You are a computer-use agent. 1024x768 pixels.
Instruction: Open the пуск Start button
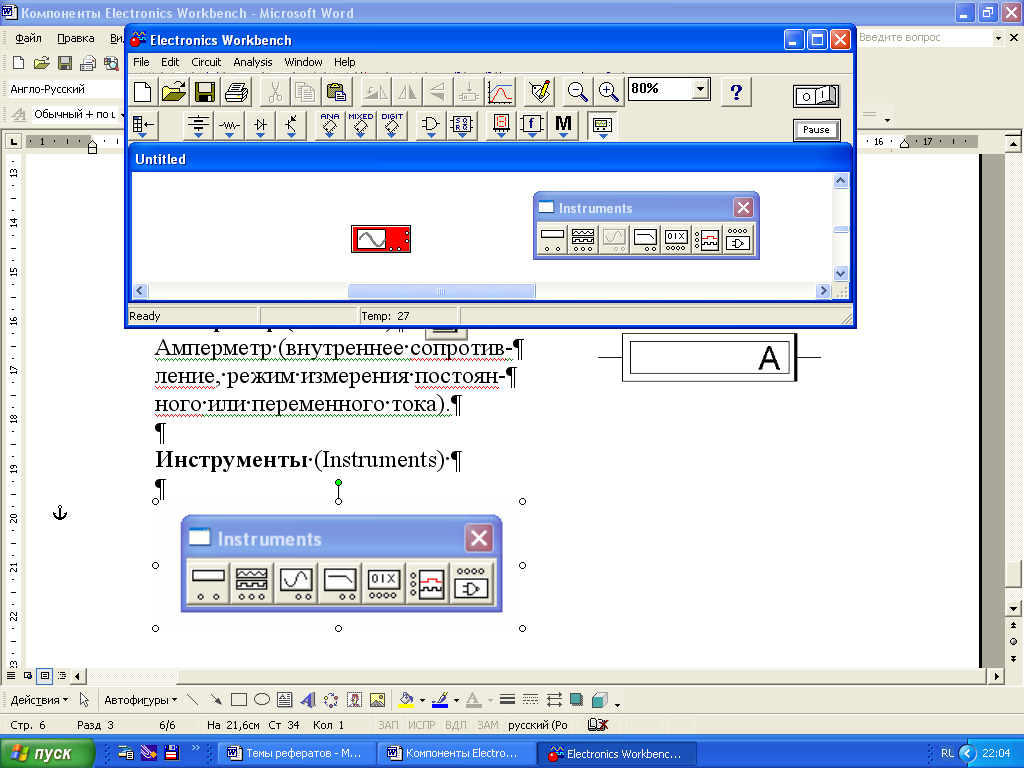click(46, 753)
